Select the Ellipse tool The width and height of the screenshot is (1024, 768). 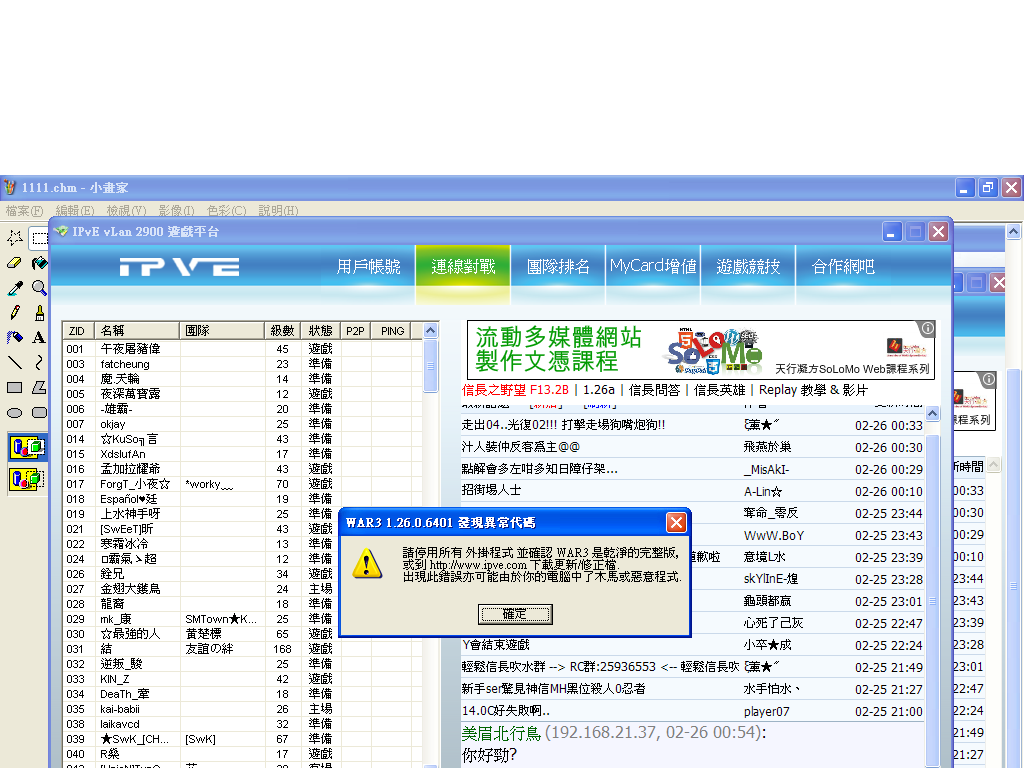click(x=14, y=412)
